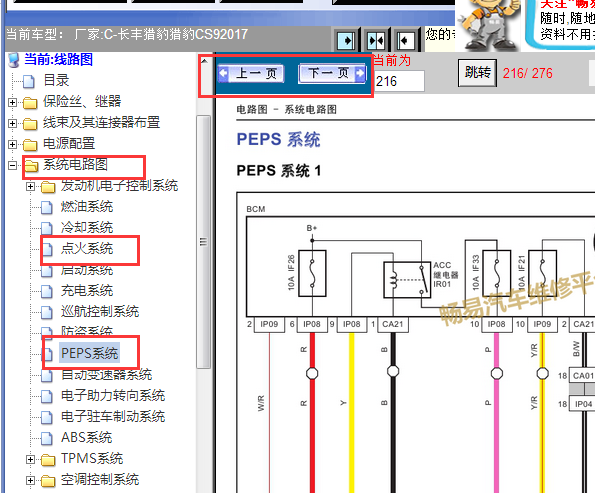Screen dimensions: 595x493
Task: Expand the 保险丝、继器 folder
Action: (12, 102)
